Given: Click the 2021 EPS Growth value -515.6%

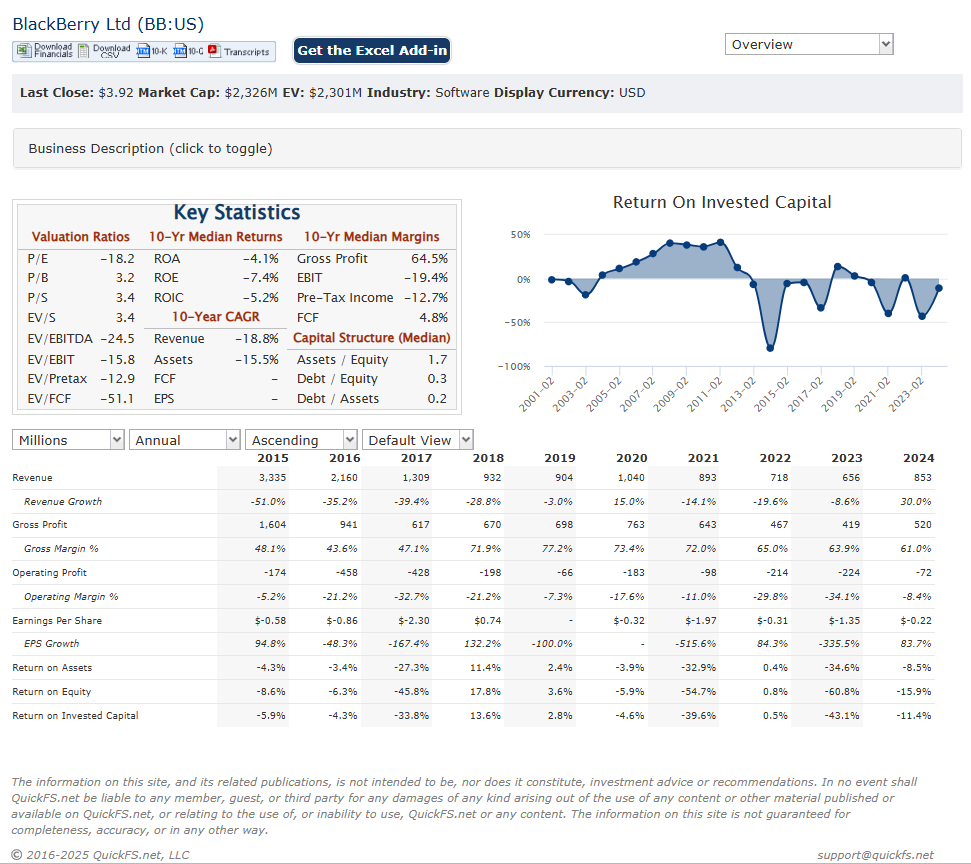Looking at the screenshot, I should tap(695, 644).
